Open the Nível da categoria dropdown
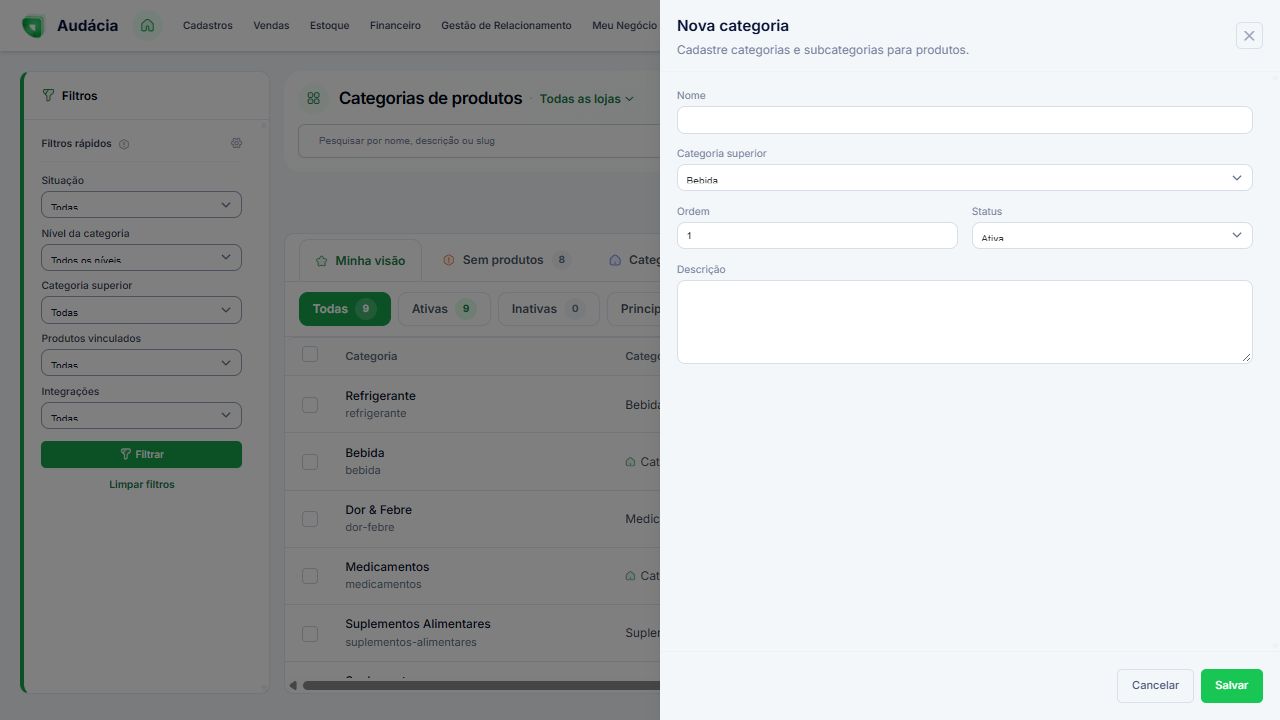The width and height of the screenshot is (1280, 720). click(x=141, y=257)
